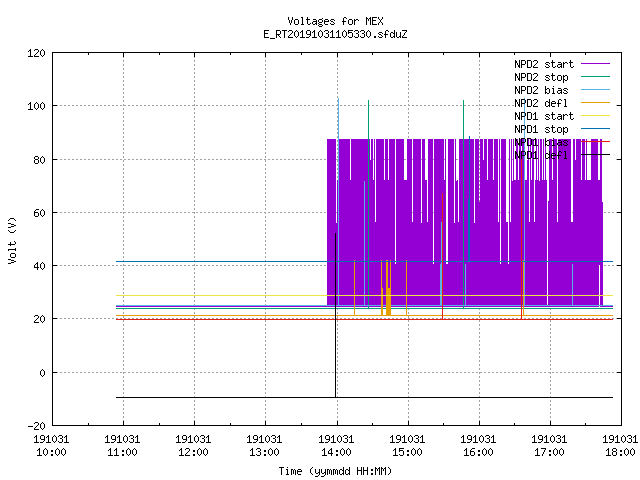This screenshot has height=480, width=640.
Task: Click the y-axis tick label 20
Action: tap(39, 319)
